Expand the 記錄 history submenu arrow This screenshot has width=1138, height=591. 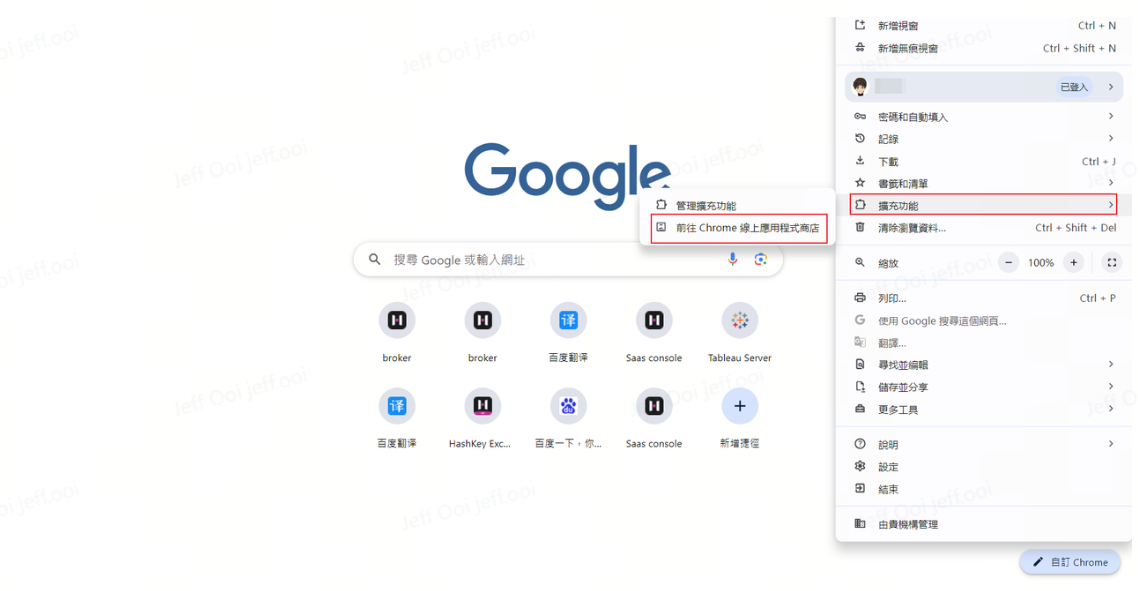(x=1111, y=138)
